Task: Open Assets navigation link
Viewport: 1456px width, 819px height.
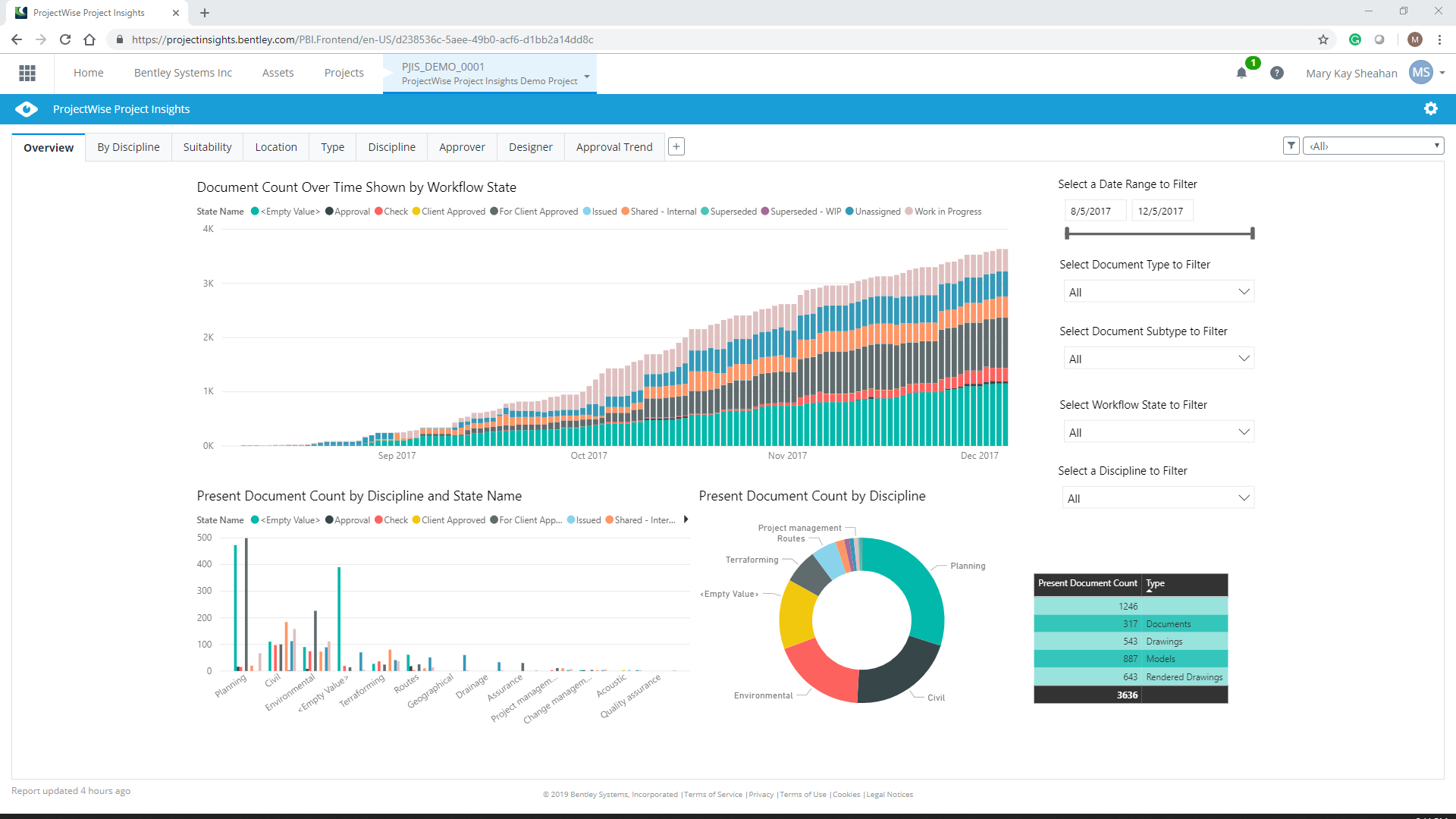Action: click(278, 73)
